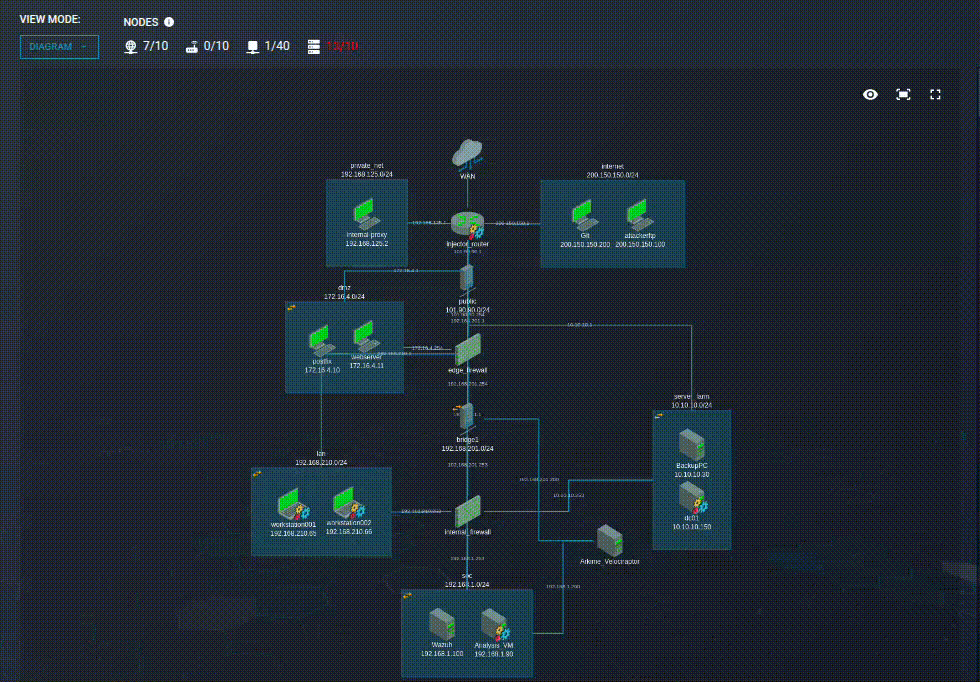Select the public switch node
This screenshot has width=980, height=682.
467,279
